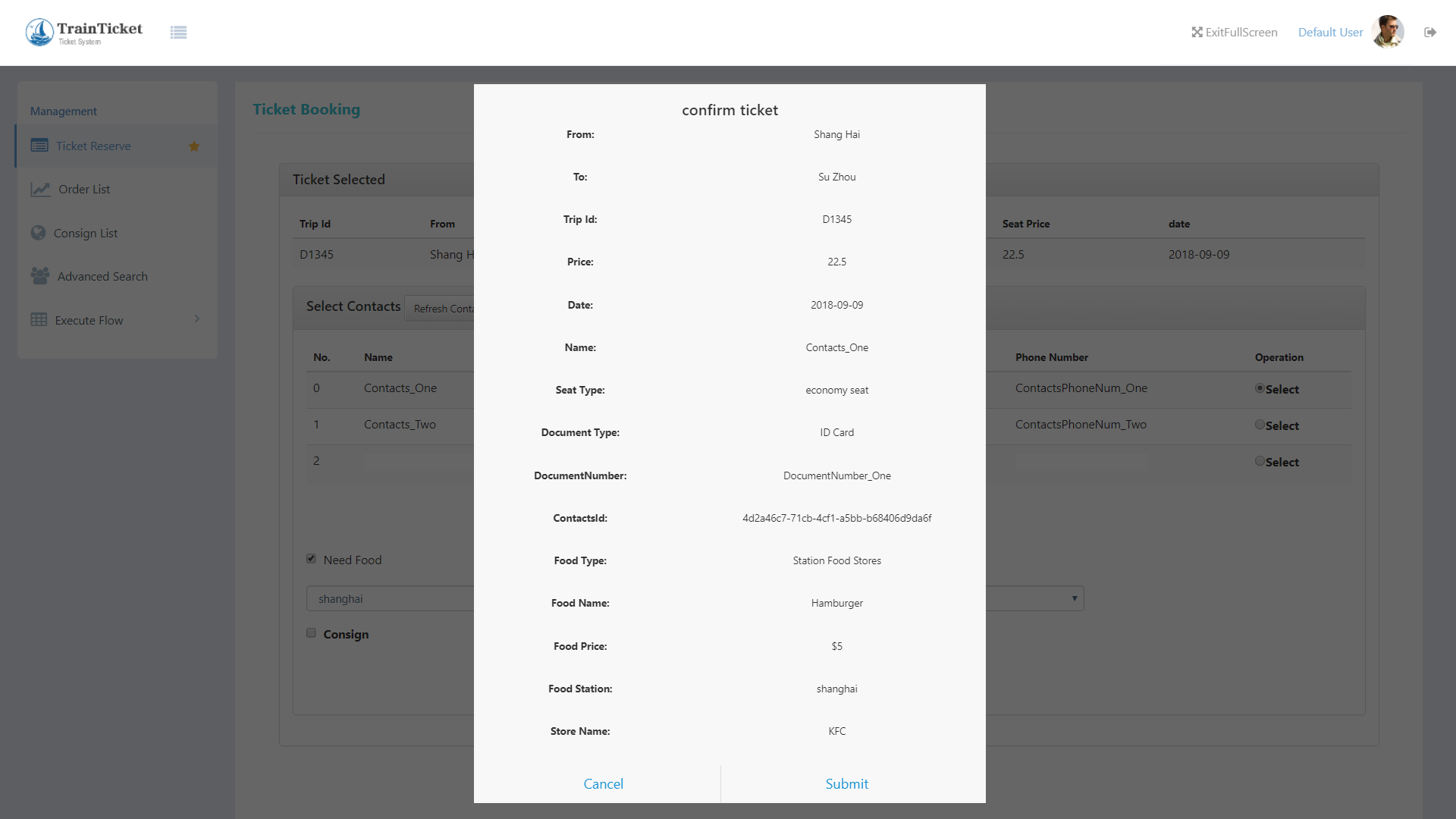Expand the Execute Flow menu item
Screen dimensions: 1456x819
197,320
